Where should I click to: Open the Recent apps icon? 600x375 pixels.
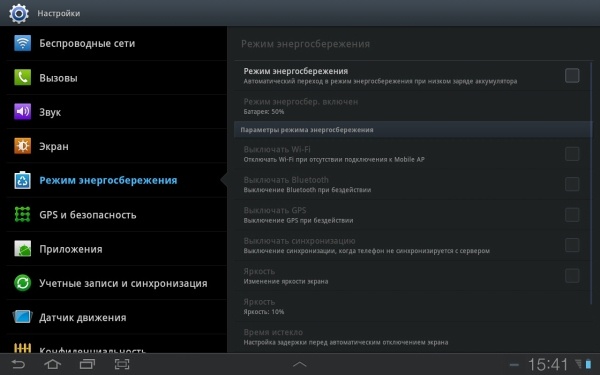87,364
